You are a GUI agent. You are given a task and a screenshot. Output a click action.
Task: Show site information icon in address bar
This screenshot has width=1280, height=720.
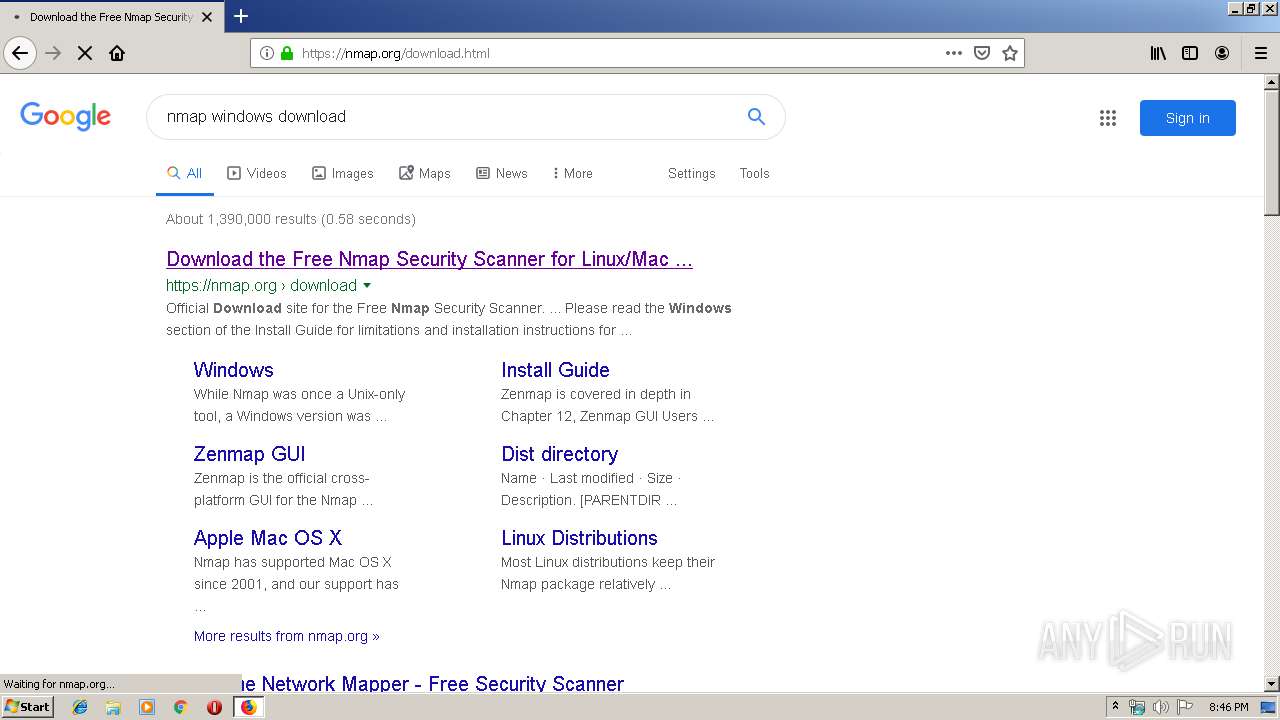(x=266, y=53)
